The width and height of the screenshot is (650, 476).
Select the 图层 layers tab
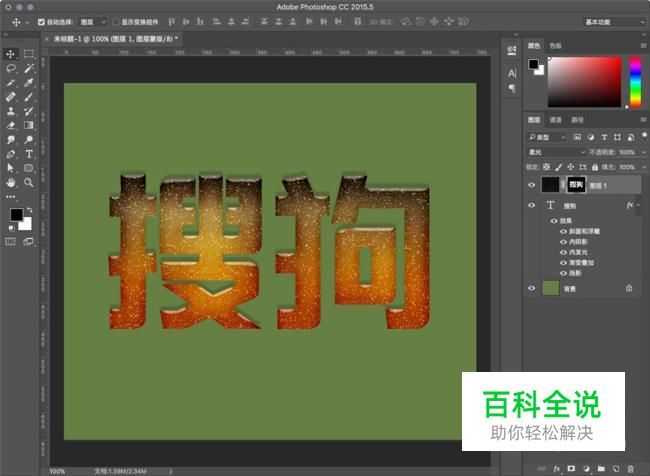(x=534, y=120)
